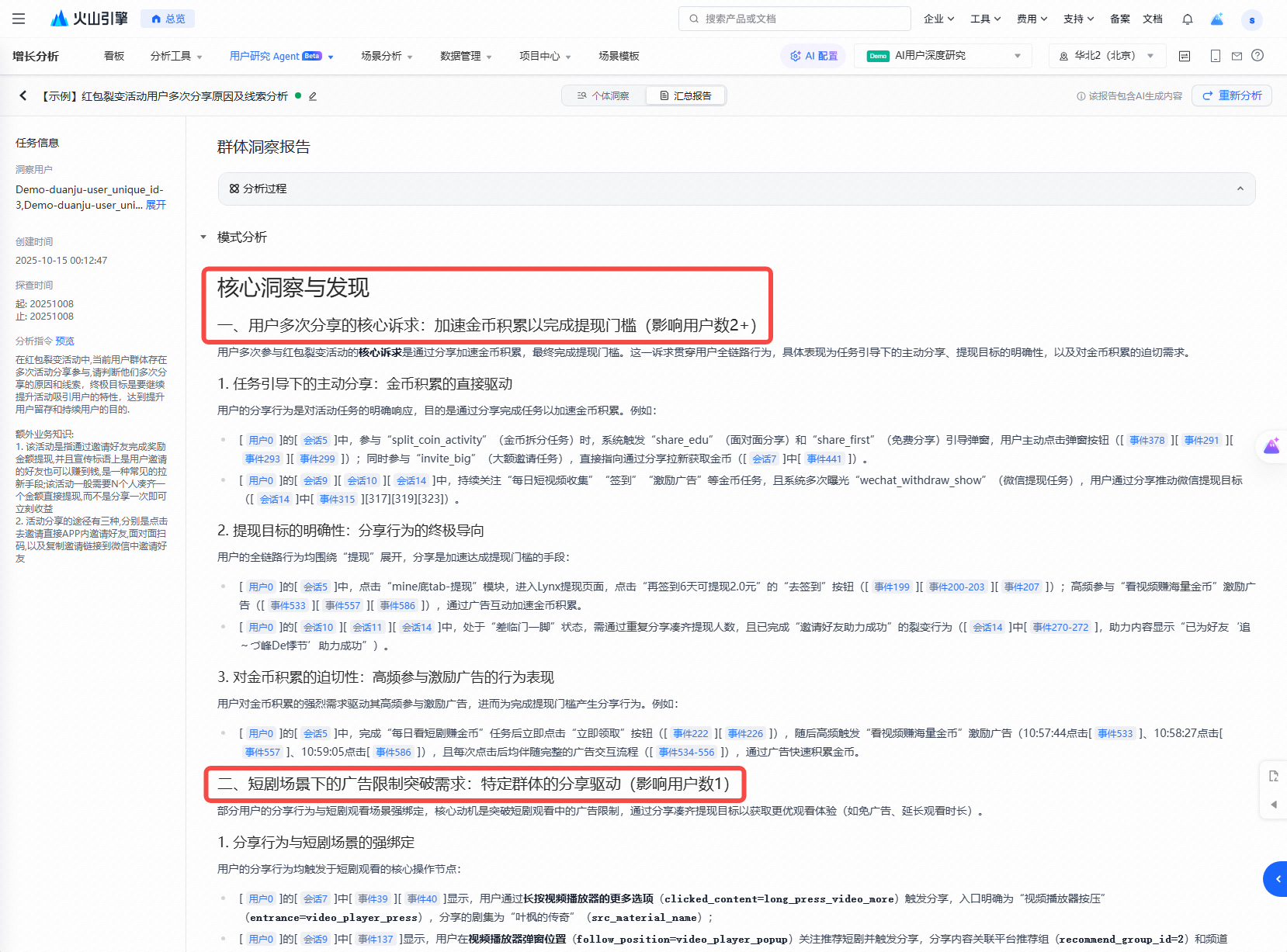Open the 支持 dropdown menu

point(1079,19)
